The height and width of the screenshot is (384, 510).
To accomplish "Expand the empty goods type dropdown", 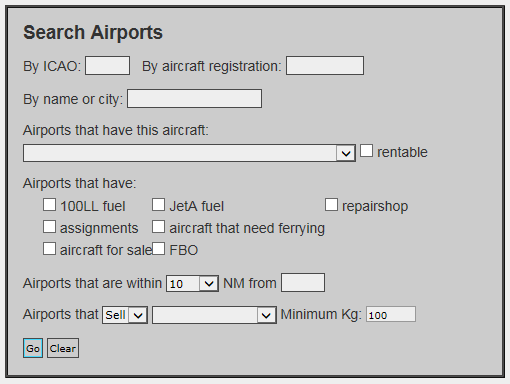I will (x=214, y=315).
